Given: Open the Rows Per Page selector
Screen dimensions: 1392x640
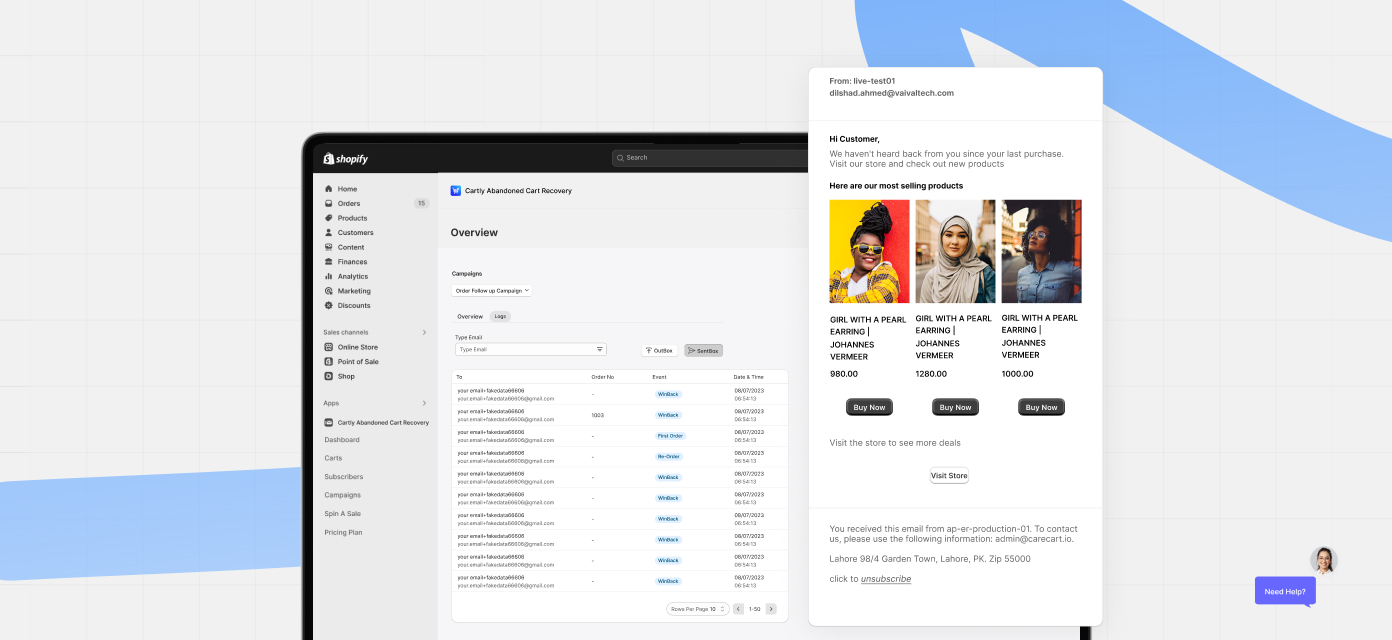Looking at the screenshot, I should coord(697,609).
